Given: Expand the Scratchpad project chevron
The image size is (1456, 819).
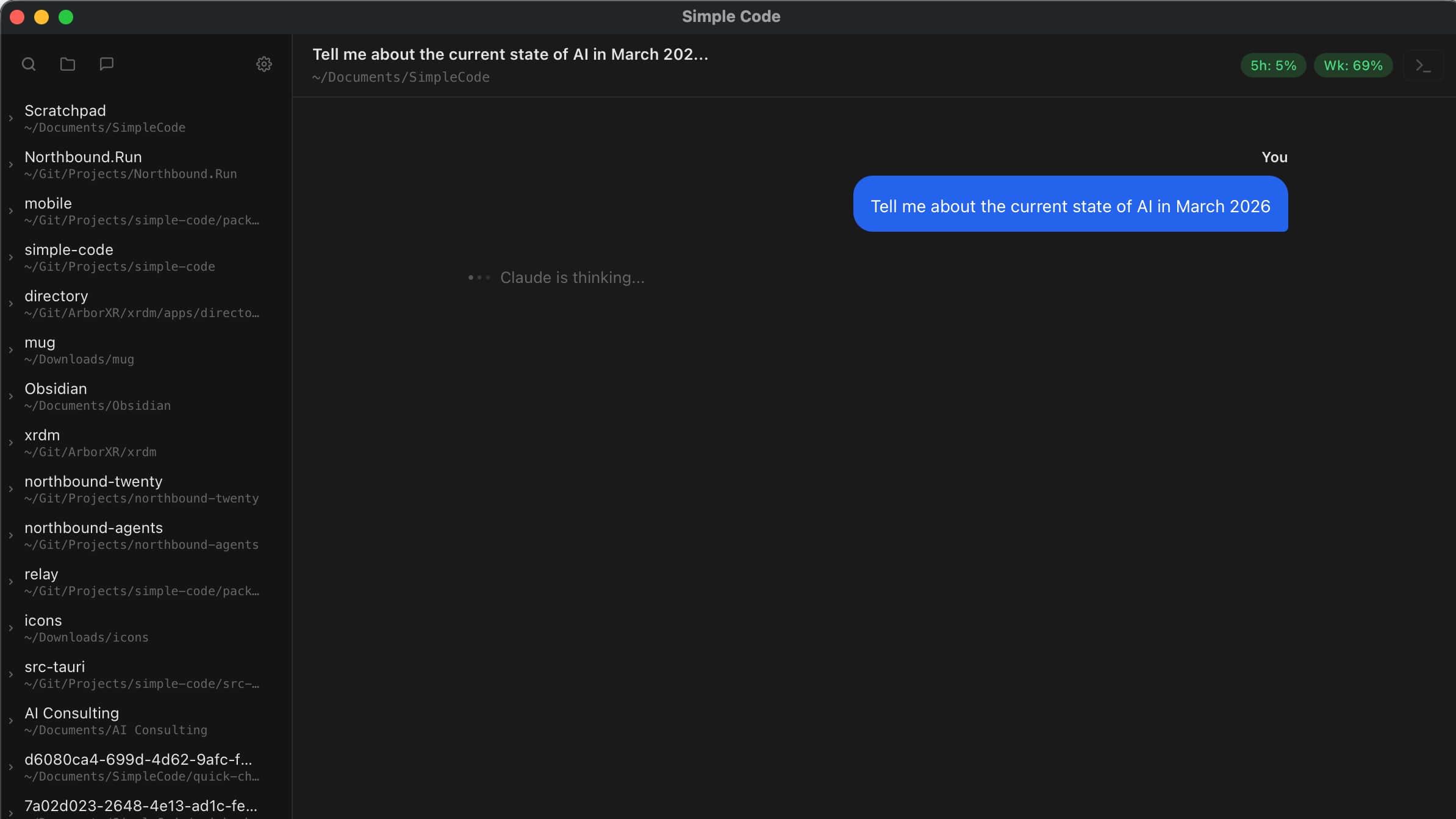Looking at the screenshot, I should [11, 118].
